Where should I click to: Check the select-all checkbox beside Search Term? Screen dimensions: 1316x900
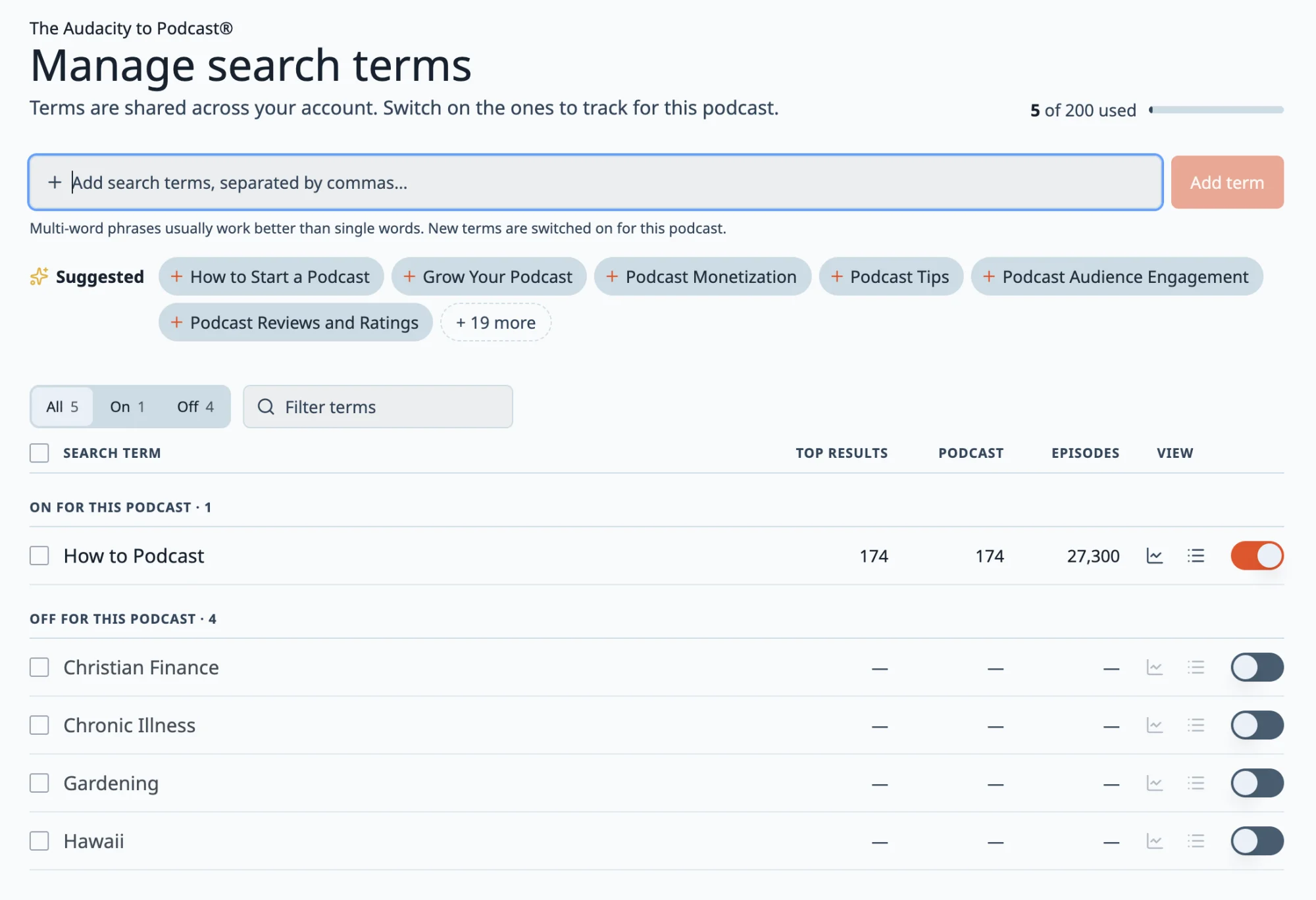(39, 453)
